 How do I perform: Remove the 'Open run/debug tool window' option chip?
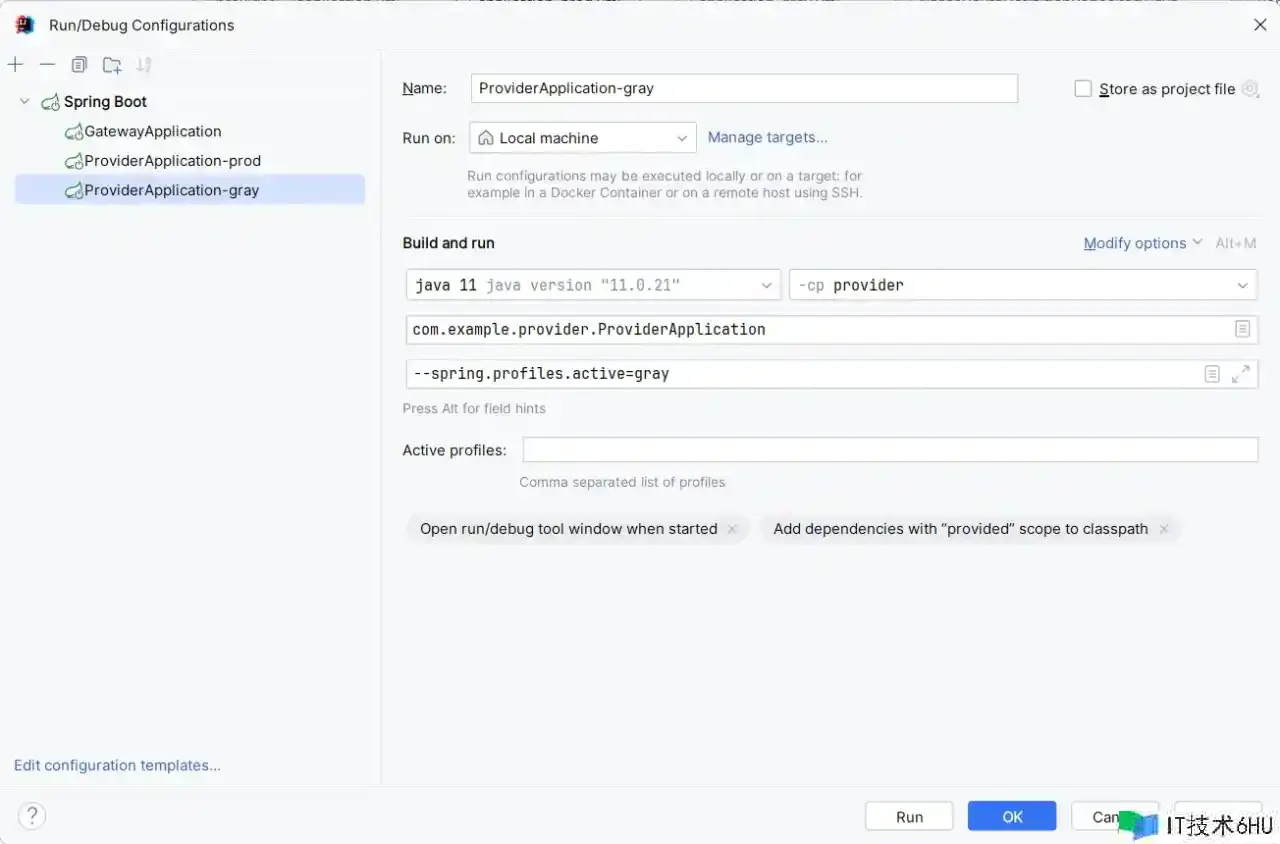point(732,529)
